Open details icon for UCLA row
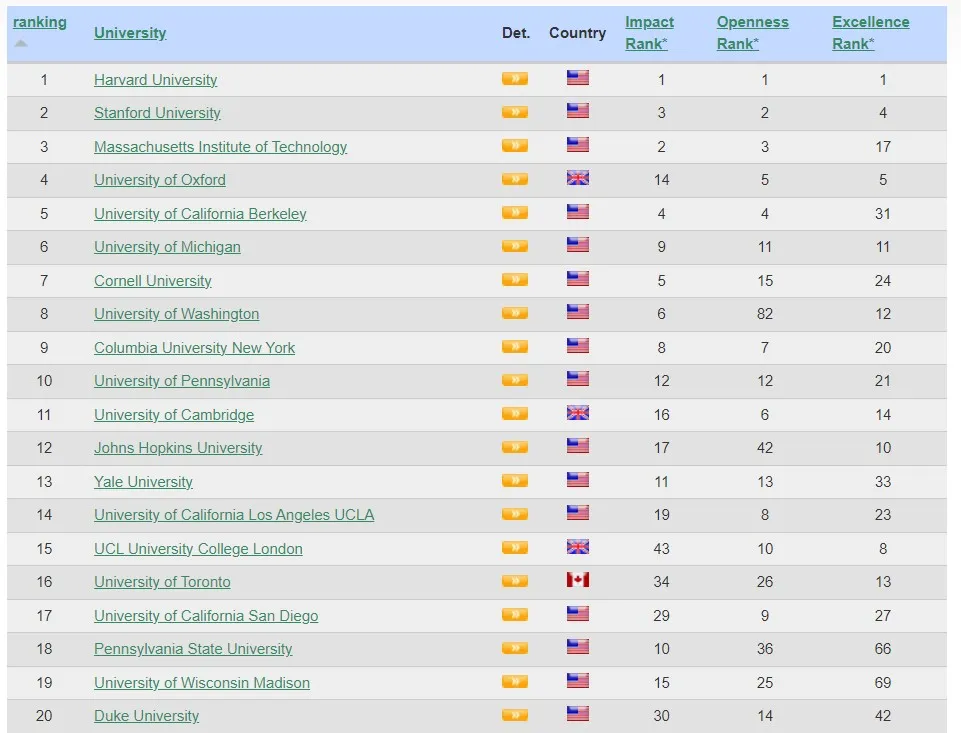This screenshot has width=961, height=733. click(515, 514)
